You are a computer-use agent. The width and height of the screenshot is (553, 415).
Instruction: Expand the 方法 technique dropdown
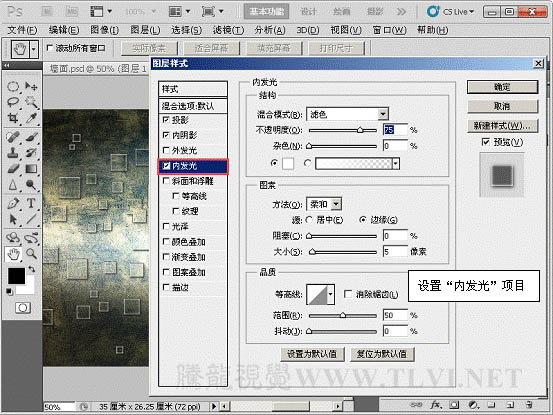(x=324, y=204)
